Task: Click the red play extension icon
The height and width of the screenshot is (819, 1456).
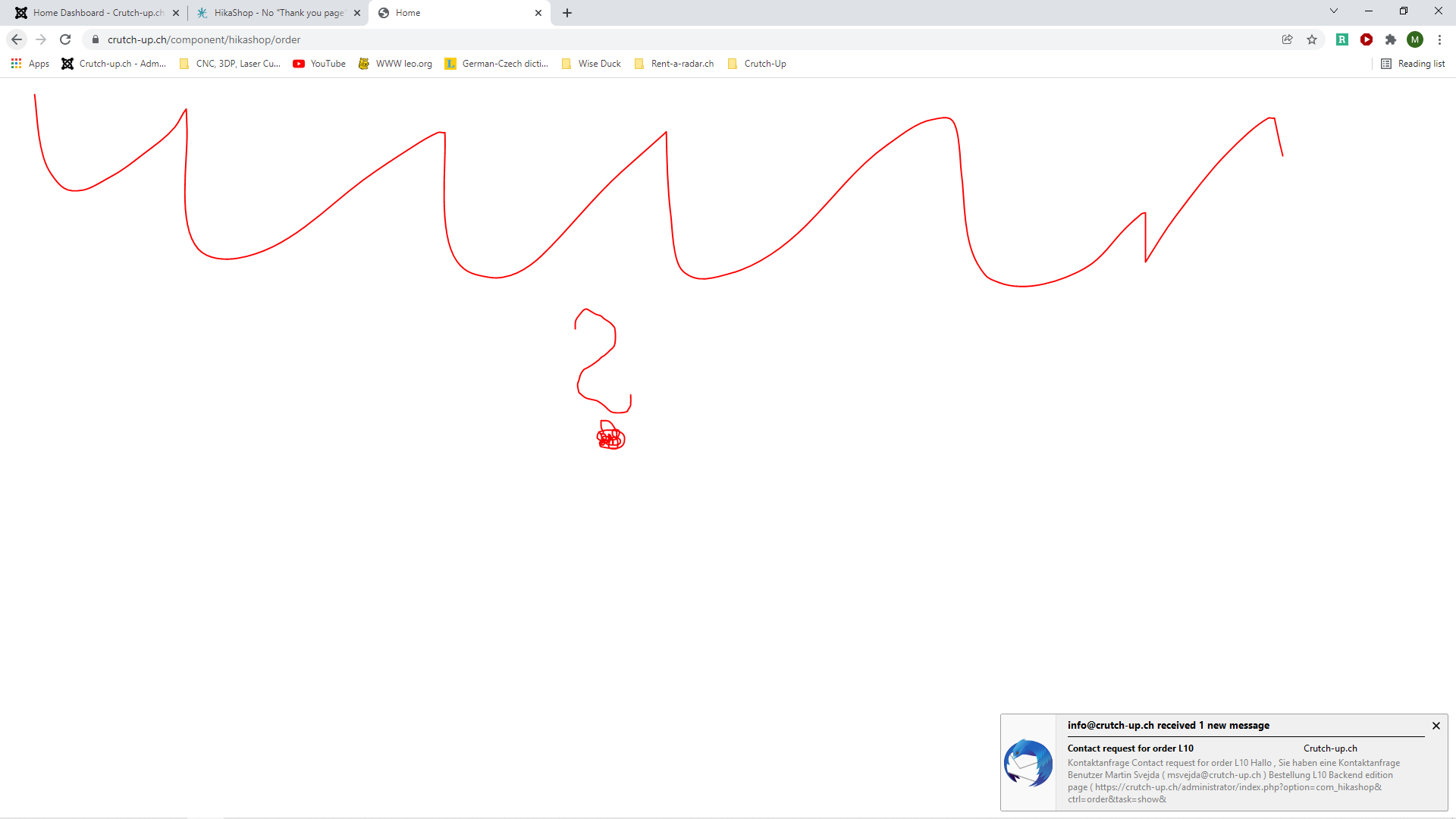Action: [1367, 39]
